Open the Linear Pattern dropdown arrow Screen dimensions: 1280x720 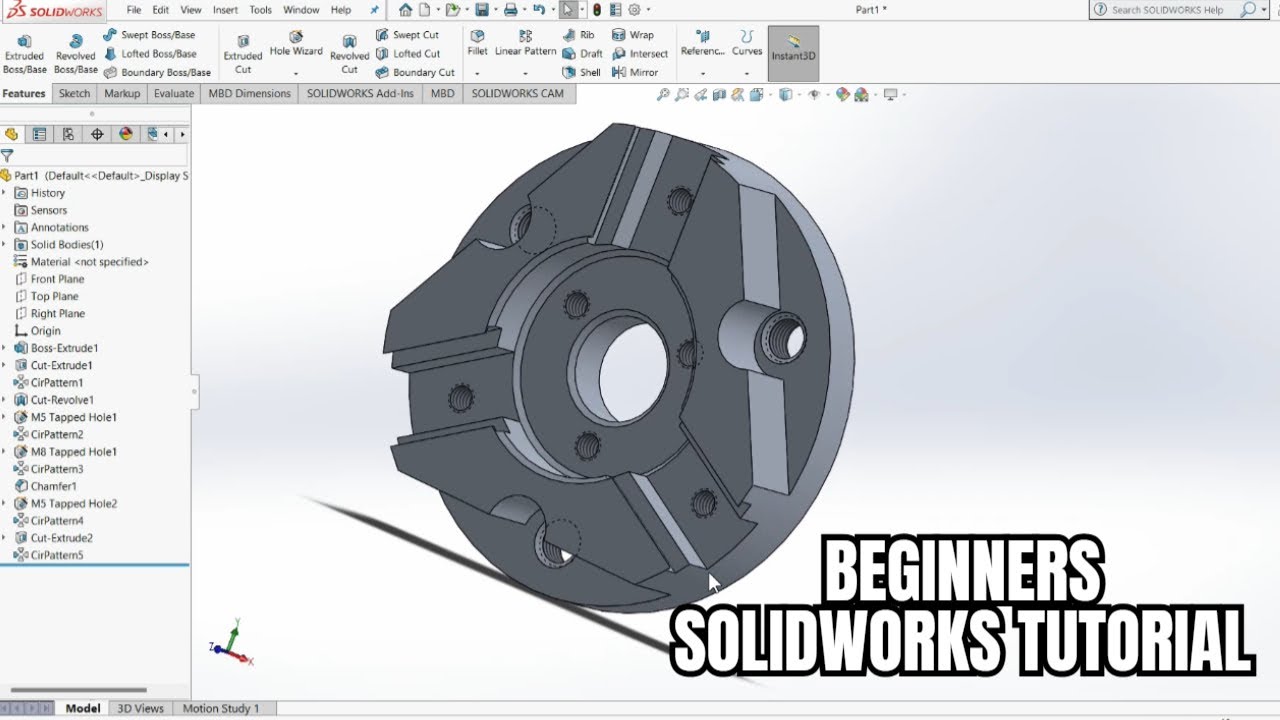(525, 73)
